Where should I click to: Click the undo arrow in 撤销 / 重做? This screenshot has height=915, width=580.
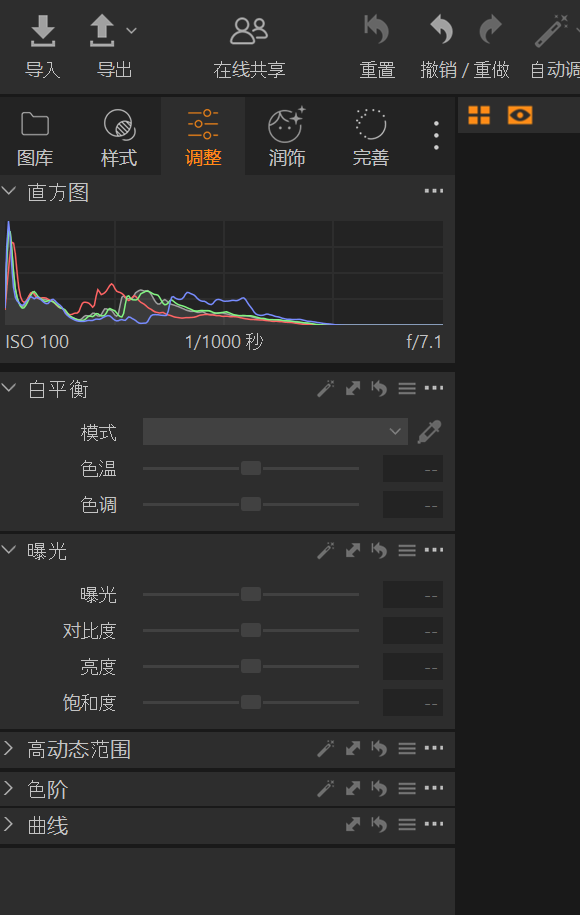442,30
